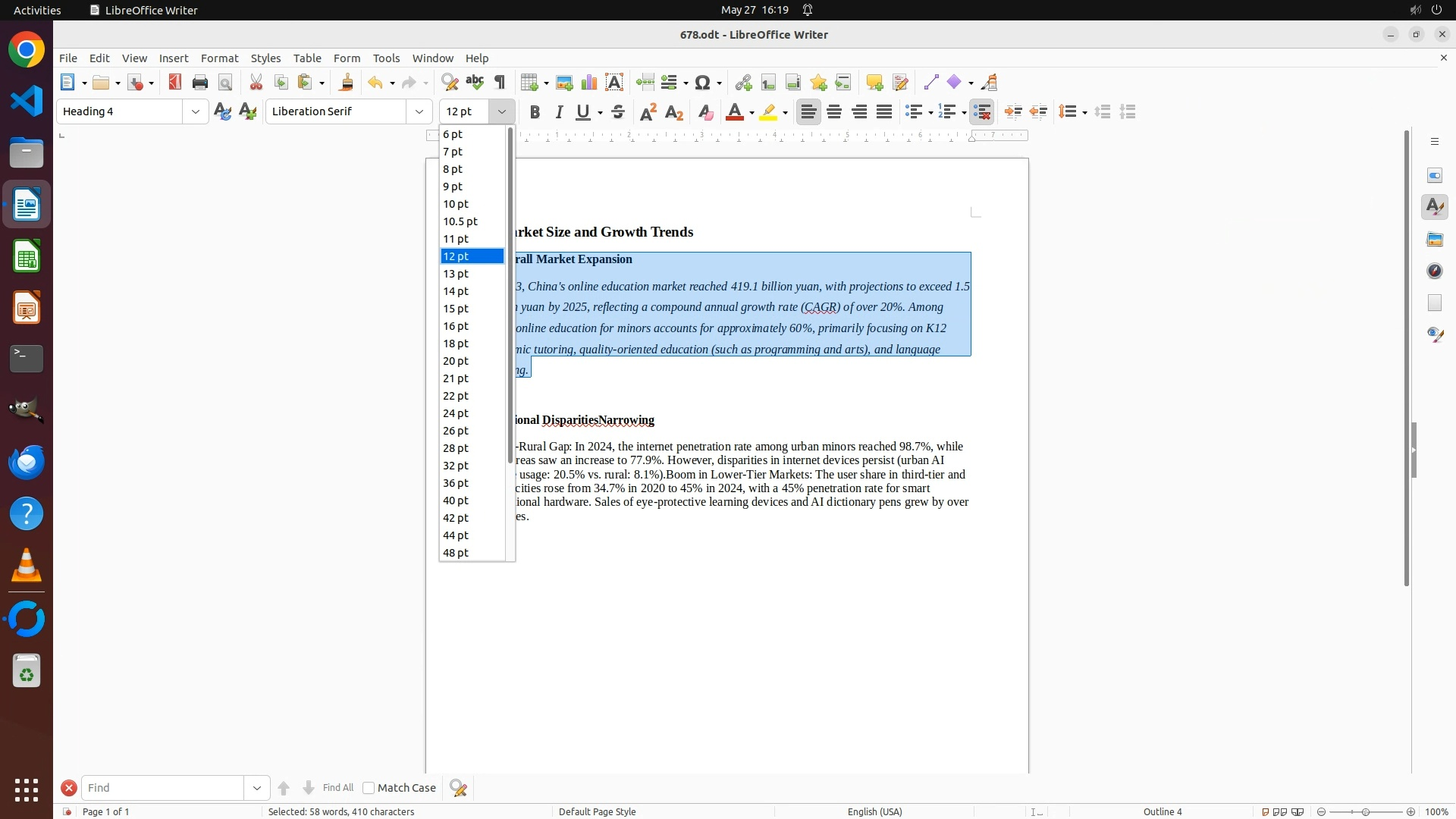Viewport: 1456px width, 819px height.
Task: Click the Insert Special Character omega icon
Action: coord(702,83)
